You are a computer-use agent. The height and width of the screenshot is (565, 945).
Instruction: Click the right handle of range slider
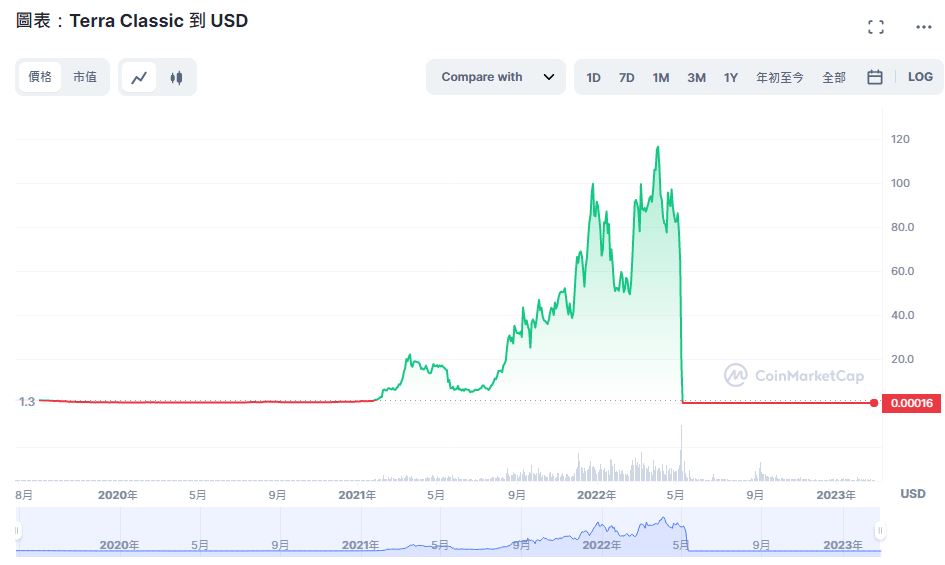pyautogui.click(x=880, y=531)
